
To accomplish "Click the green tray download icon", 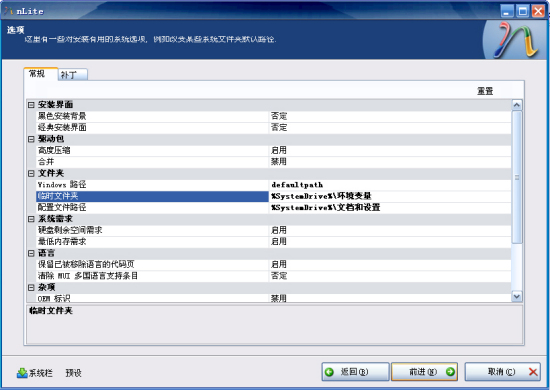I will pyautogui.click(x=22, y=373).
